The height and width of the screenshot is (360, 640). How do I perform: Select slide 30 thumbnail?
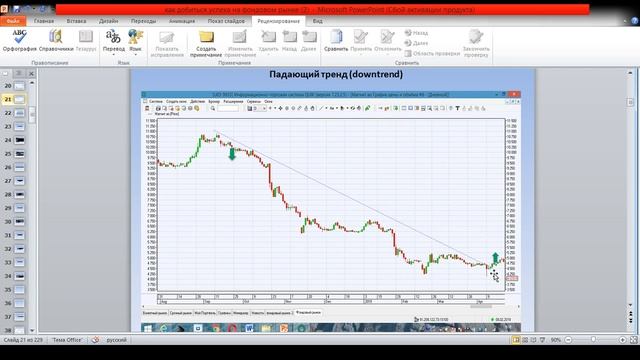[19, 222]
